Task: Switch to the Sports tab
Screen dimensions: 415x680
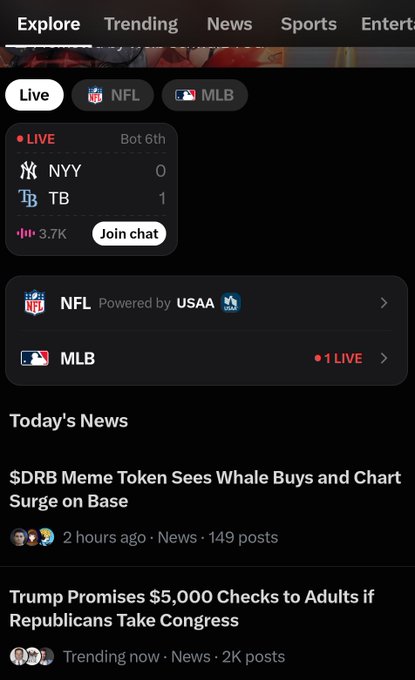Action: pos(309,24)
